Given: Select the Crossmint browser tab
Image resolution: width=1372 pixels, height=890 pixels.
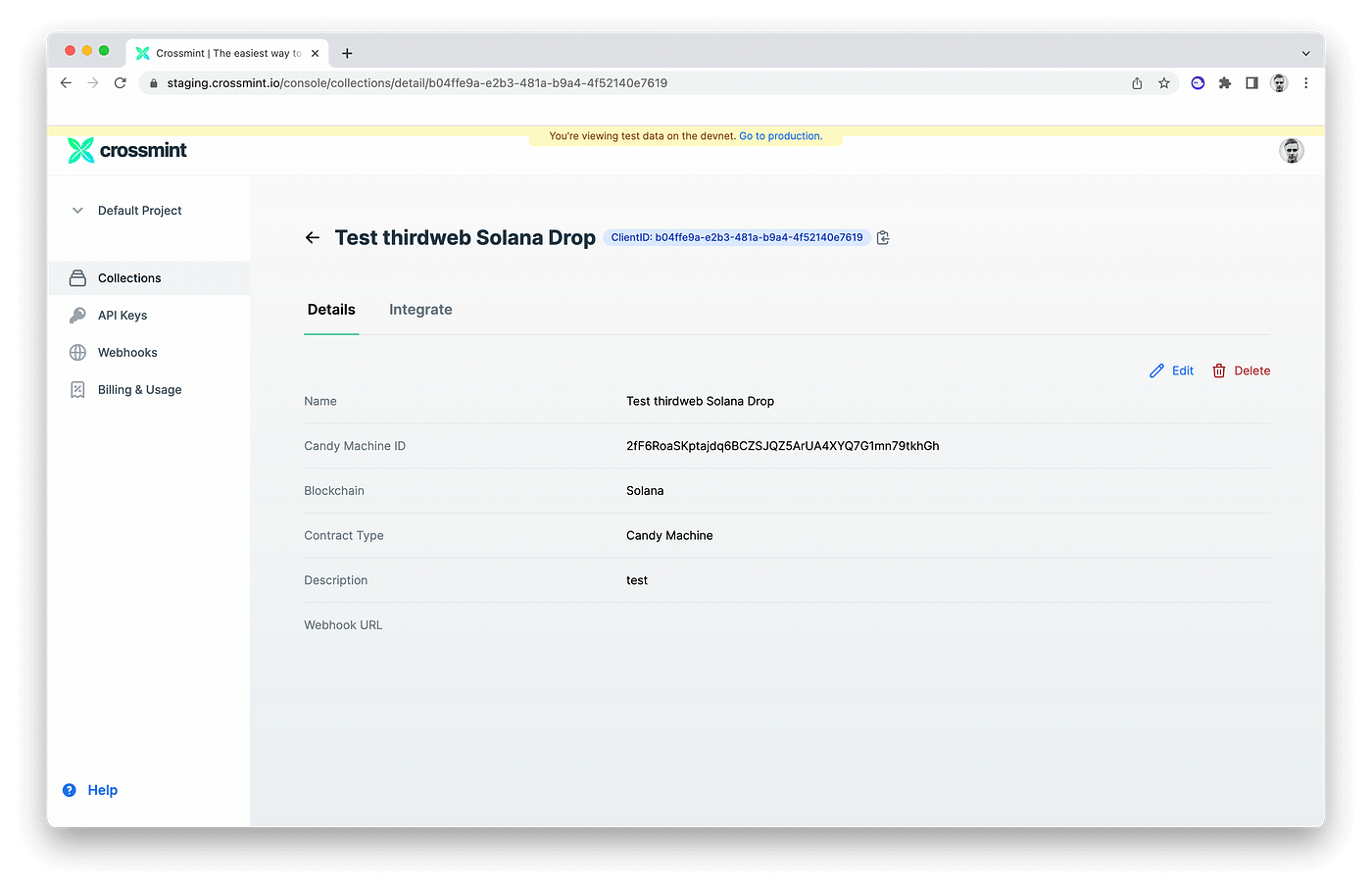Looking at the screenshot, I should (227, 53).
